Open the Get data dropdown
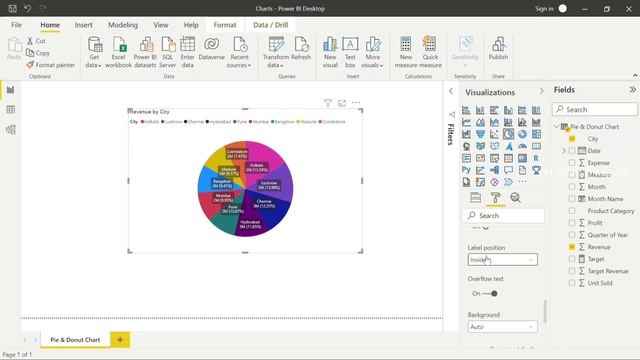Screen dimensions: 640x360 point(94,52)
